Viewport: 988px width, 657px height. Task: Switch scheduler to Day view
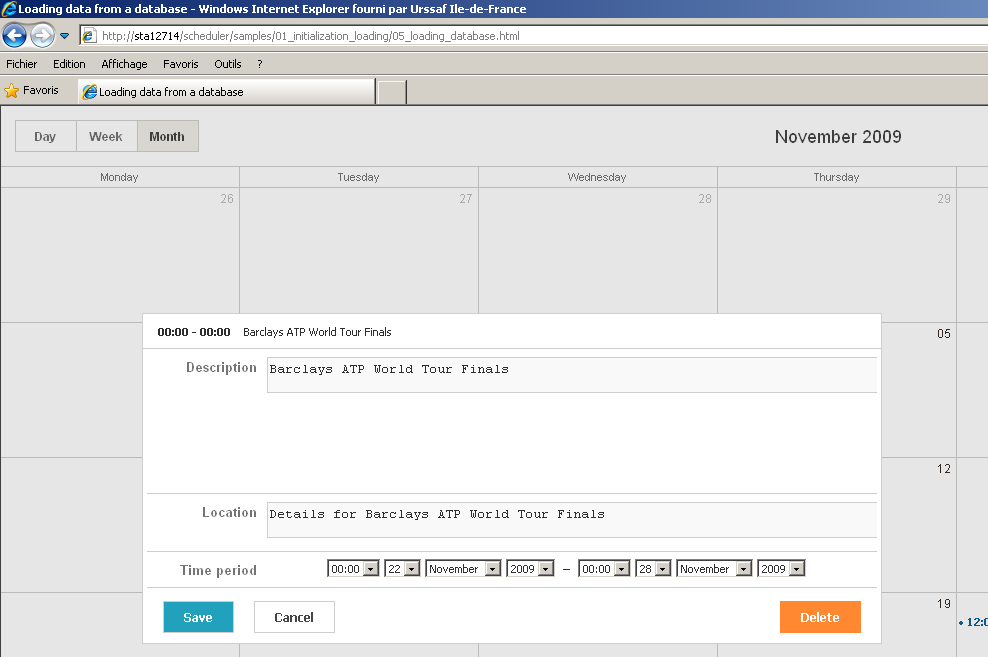(45, 136)
